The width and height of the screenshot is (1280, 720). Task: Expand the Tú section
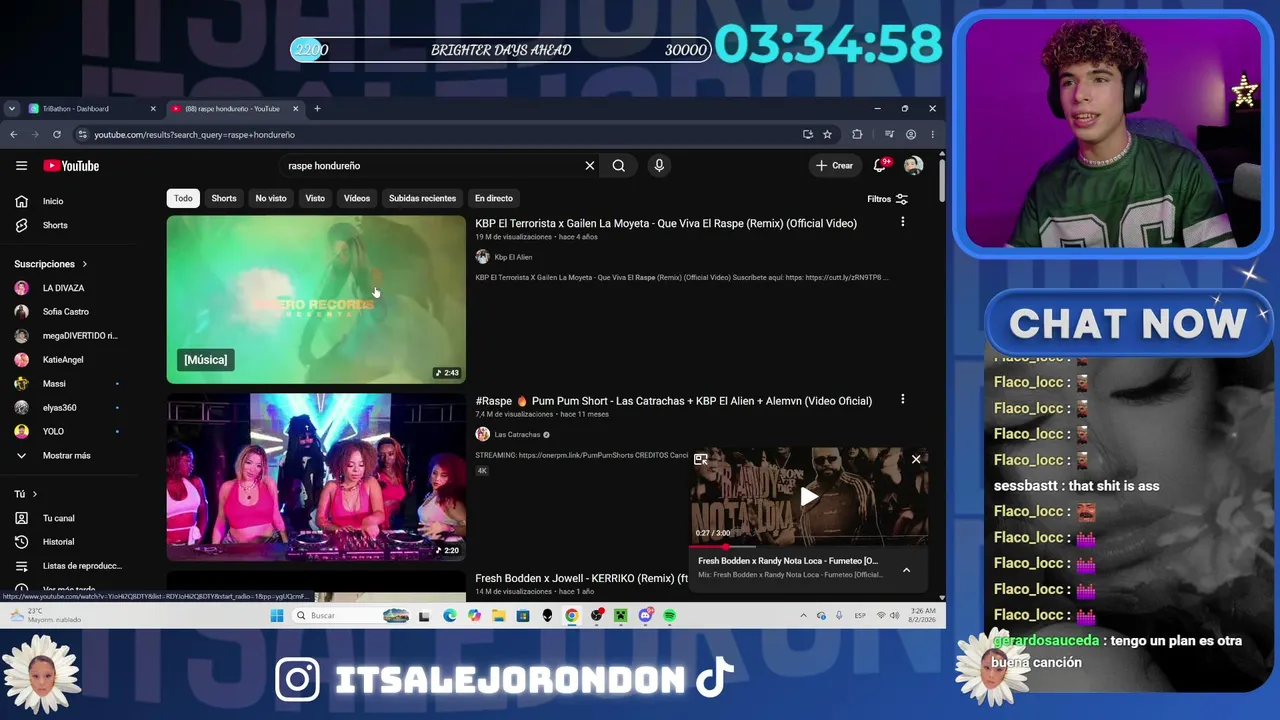[26, 494]
